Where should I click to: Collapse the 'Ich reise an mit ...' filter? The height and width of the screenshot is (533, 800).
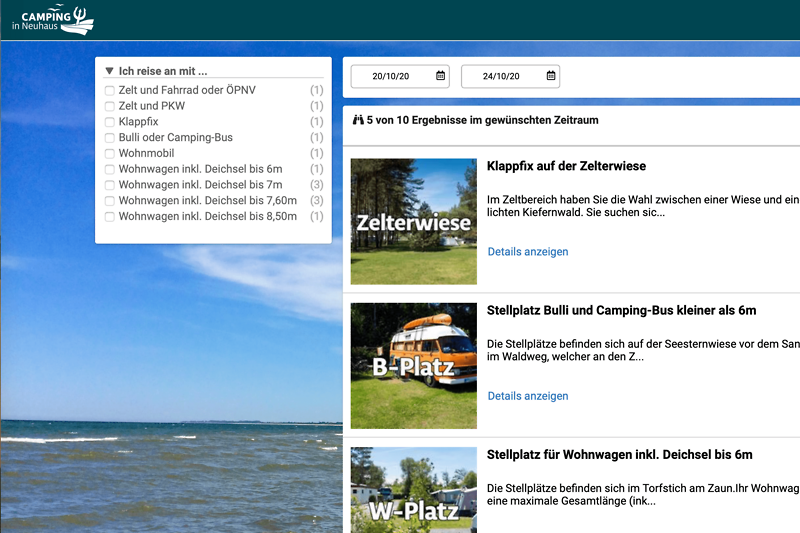tap(109, 71)
